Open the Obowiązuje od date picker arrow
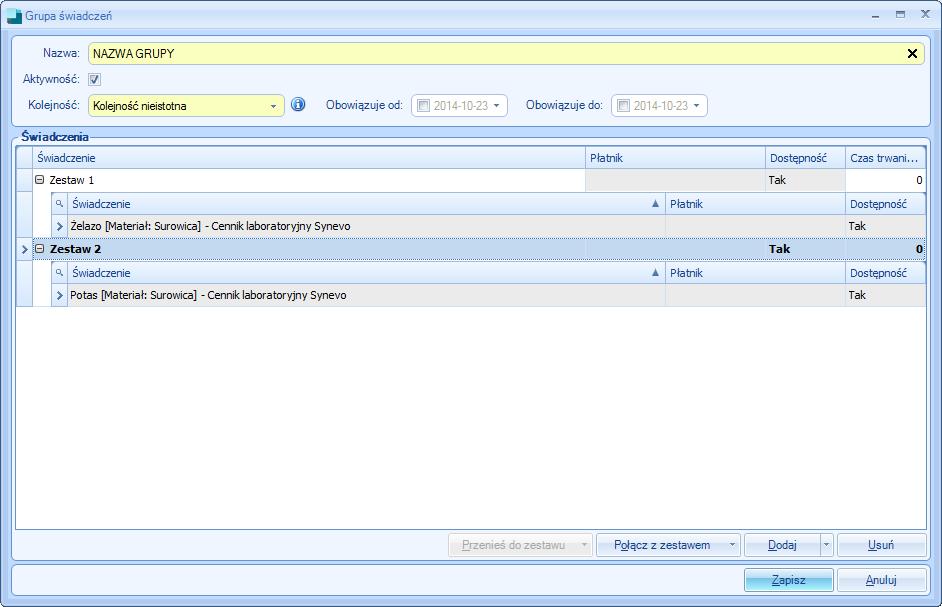 tap(496, 106)
